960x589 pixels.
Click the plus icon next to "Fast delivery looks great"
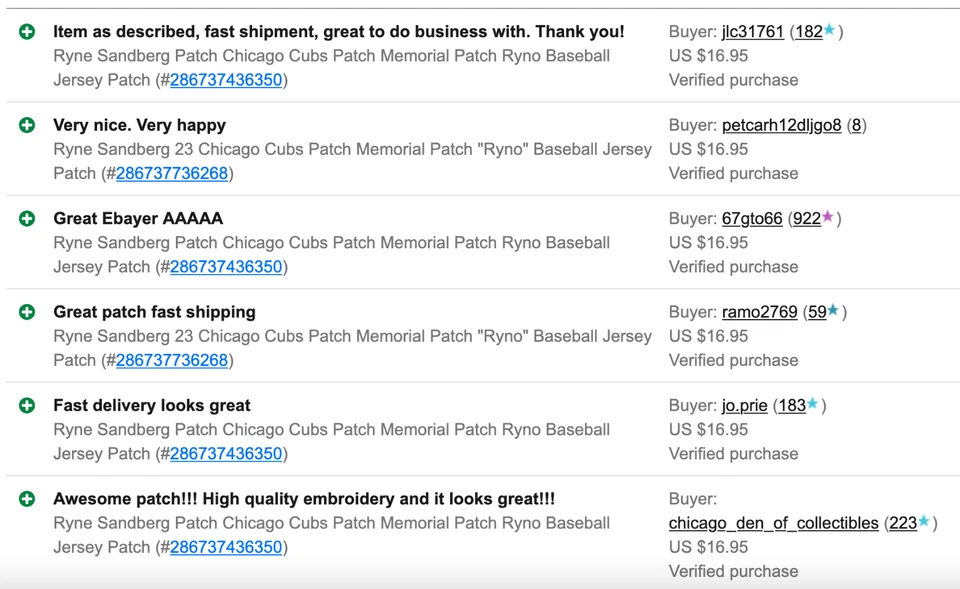[x=27, y=405]
